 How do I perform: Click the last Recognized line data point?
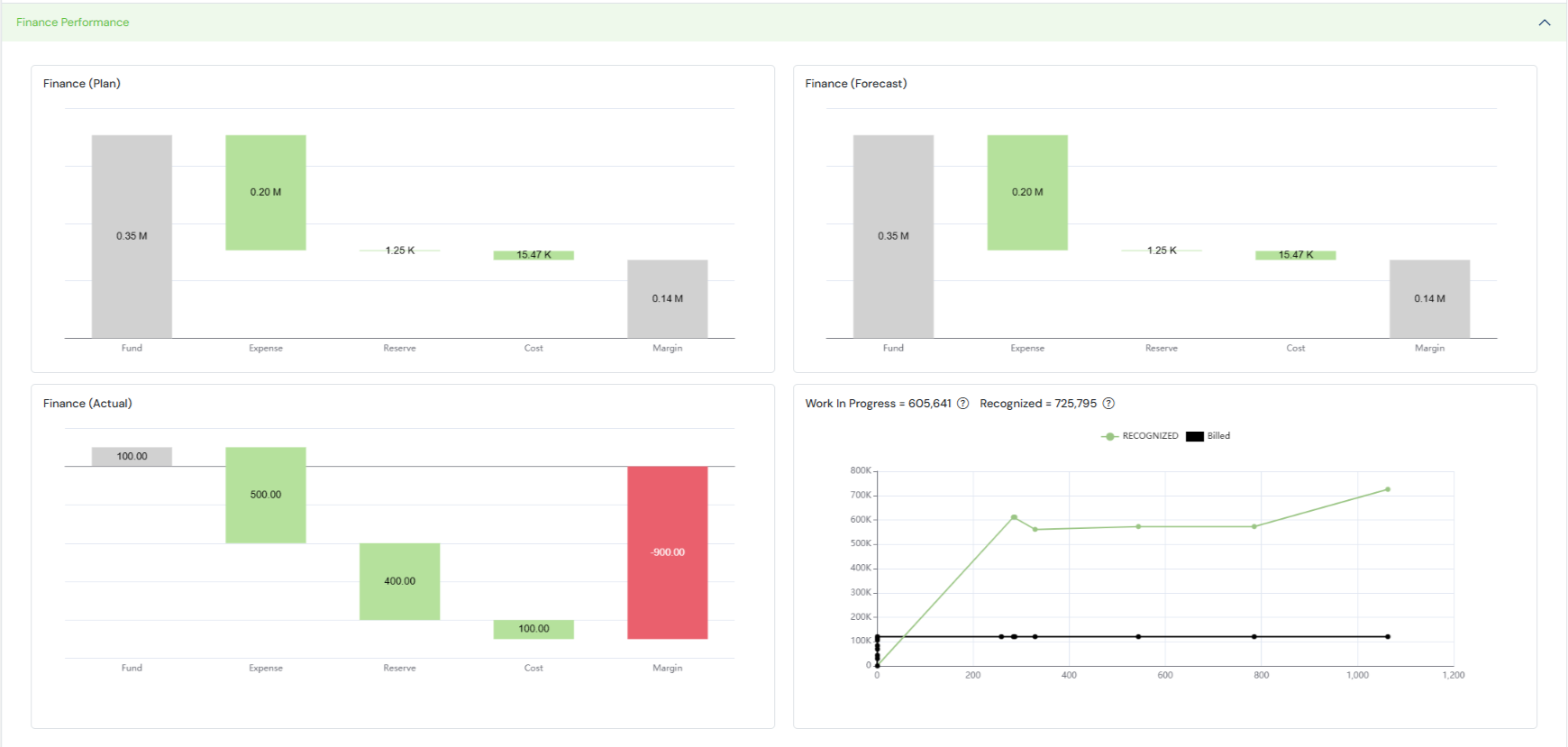[x=1387, y=489]
